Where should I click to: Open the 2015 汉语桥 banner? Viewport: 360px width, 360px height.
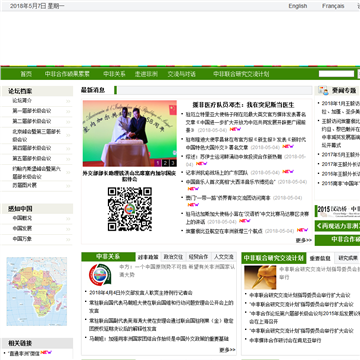tap(337, 210)
